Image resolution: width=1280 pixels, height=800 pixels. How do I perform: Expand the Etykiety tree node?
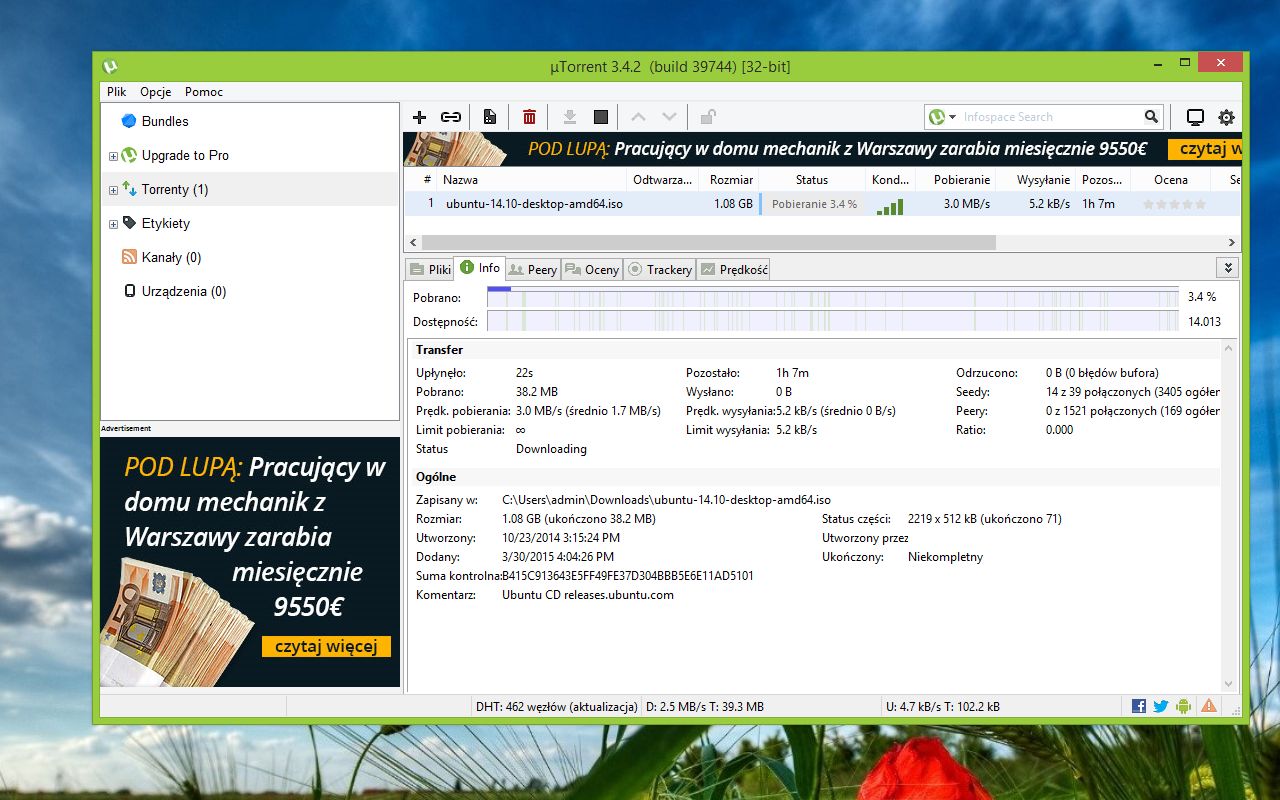(x=113, y=224)
